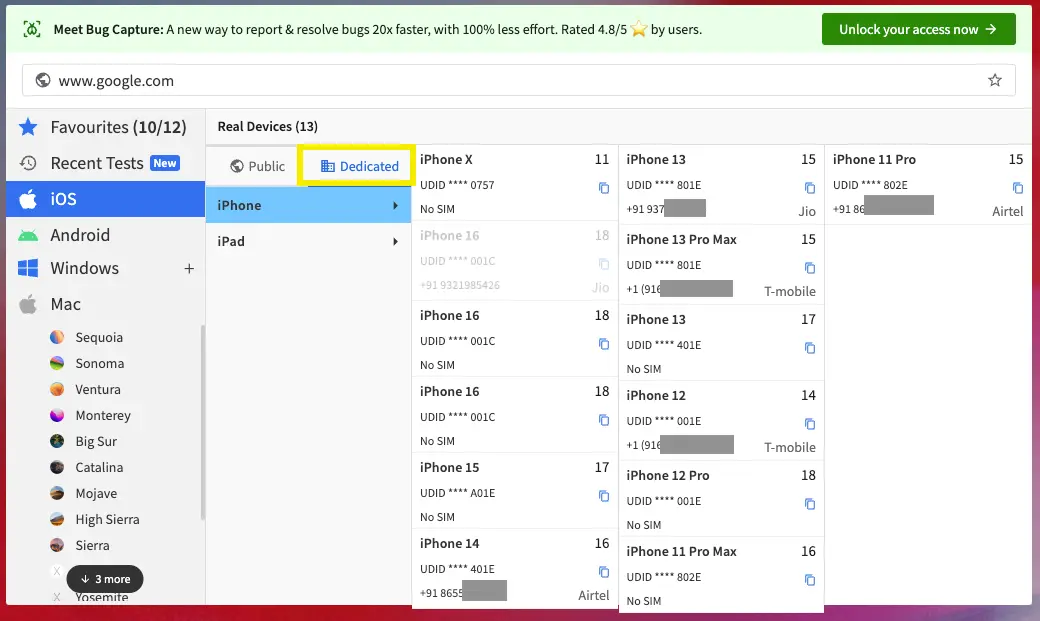This screenshot has height=621, width=1040.
Task: Click the URL input field showing www.google.com
Action: (500, 81)
